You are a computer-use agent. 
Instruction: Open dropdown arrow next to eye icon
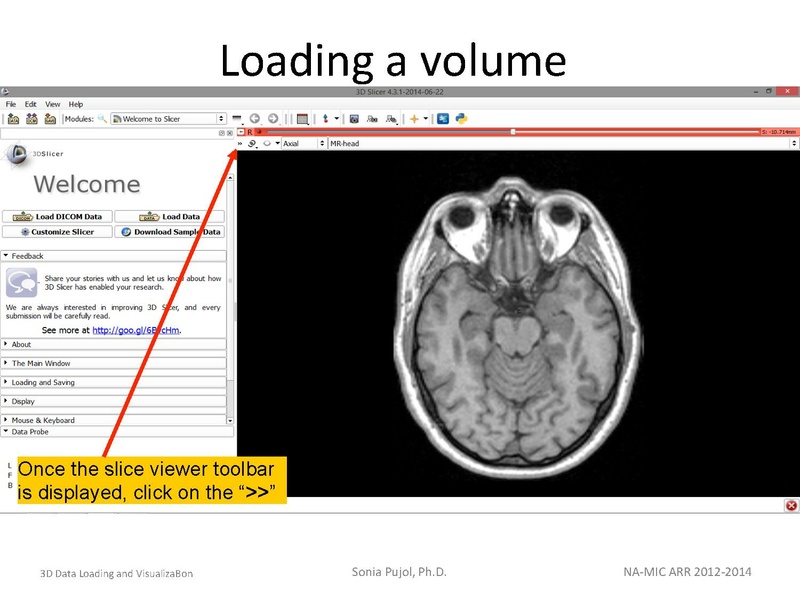[x=278, y=143]
